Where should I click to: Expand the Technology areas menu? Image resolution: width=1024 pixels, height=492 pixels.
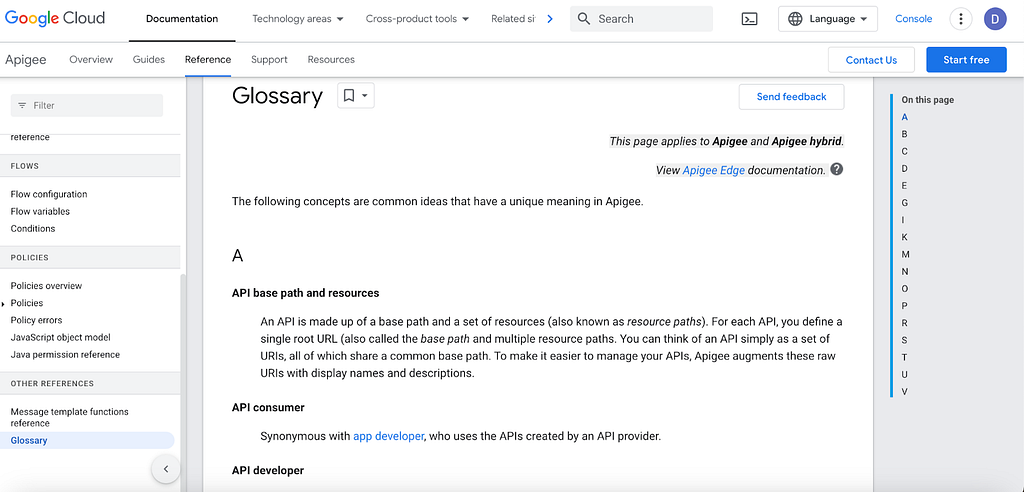tap(298, 19)
